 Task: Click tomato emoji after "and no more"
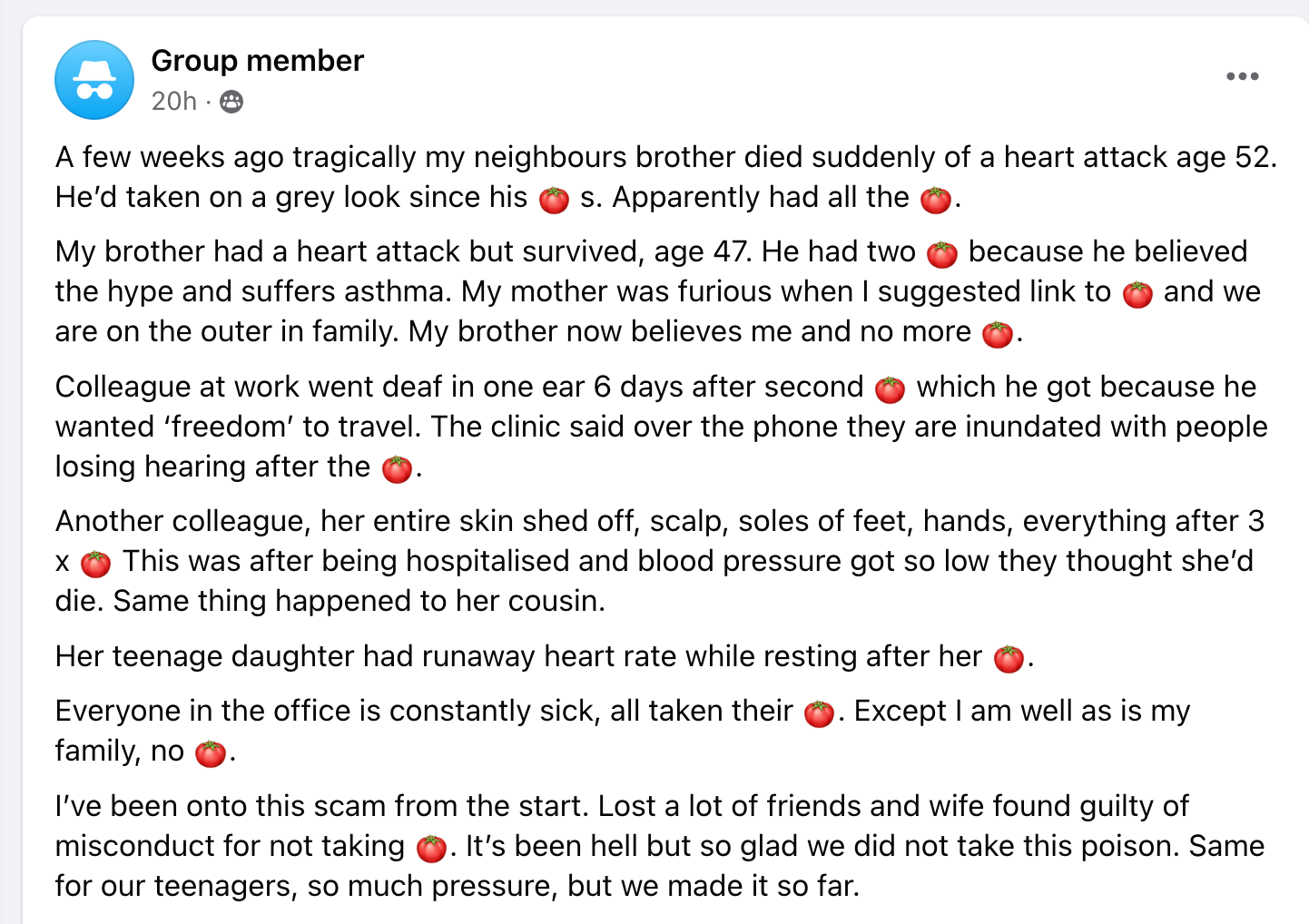point(998,333)
